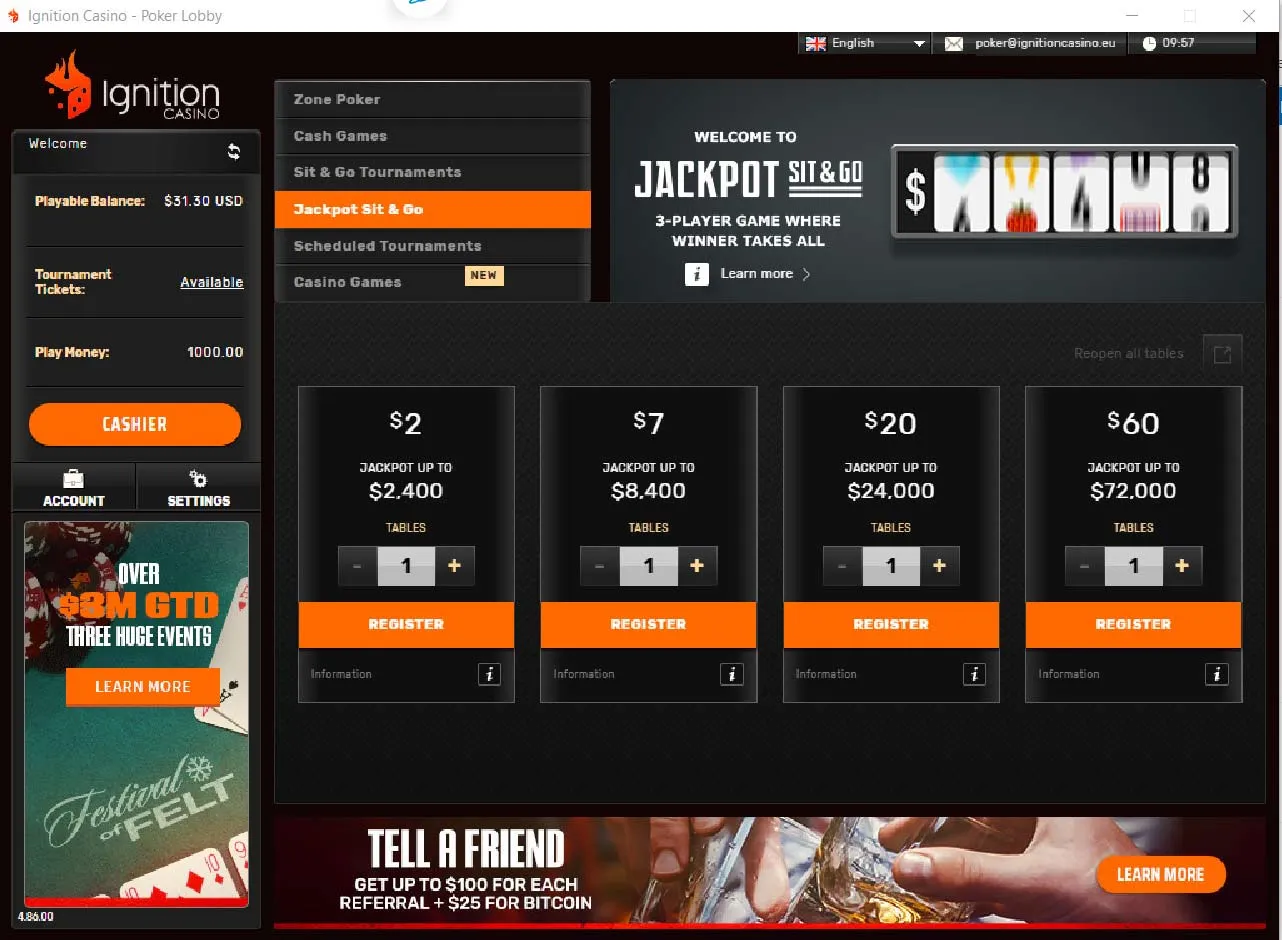Open the Cashier
Screen dimensions: 1282x940
pyautogui.click(x=135, y=424)
